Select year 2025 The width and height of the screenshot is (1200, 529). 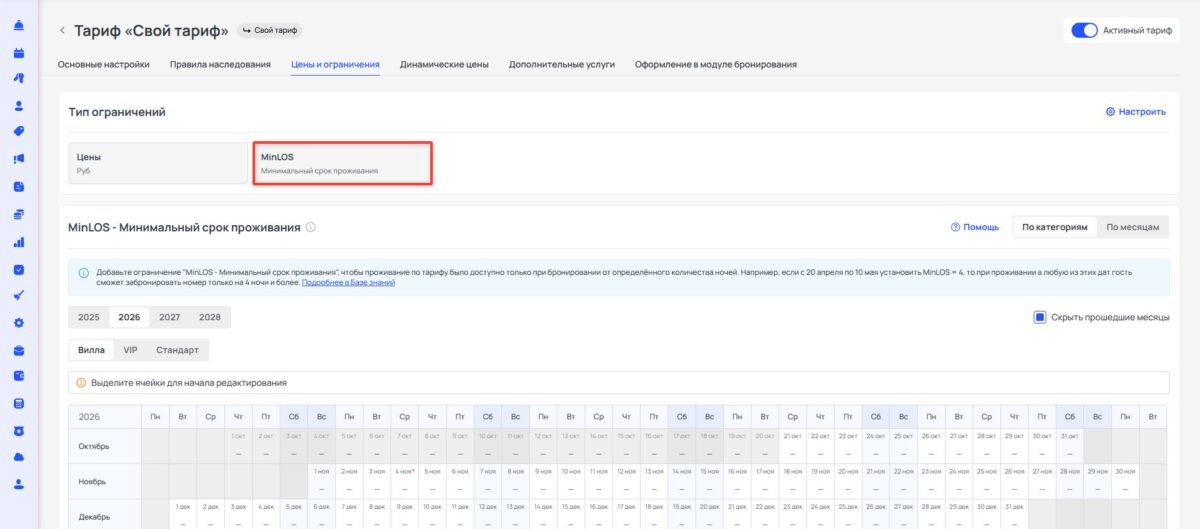(x=89, y=317)
